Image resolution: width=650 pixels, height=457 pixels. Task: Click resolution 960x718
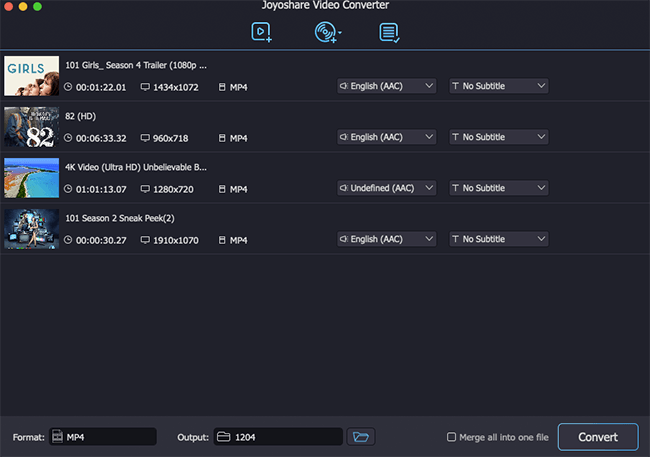coord(170,139)
